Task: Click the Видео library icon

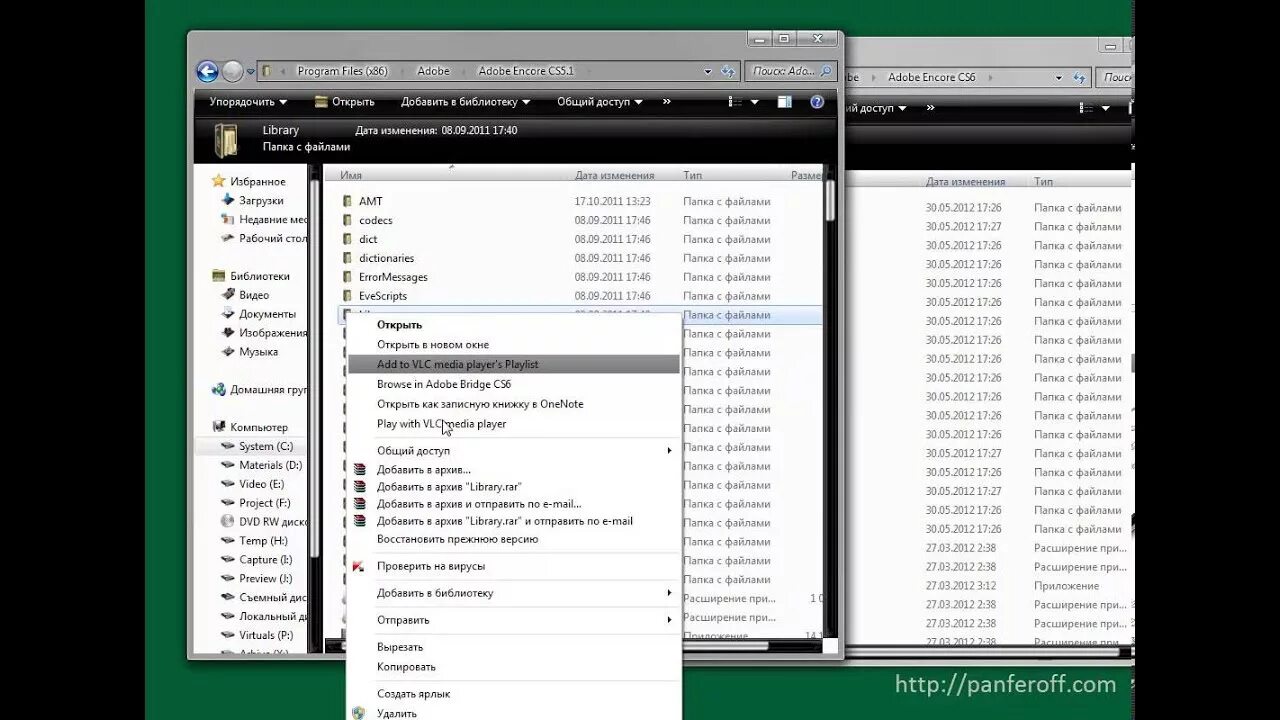Action: pos(227,295)
